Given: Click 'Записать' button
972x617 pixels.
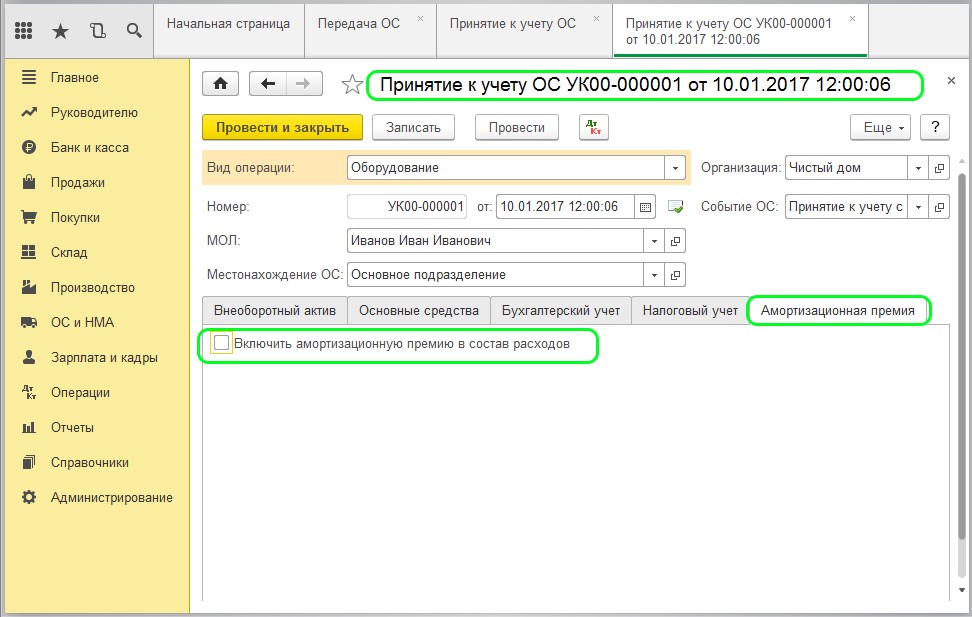Looking at the screenshot, I should (x=413, y=127).
